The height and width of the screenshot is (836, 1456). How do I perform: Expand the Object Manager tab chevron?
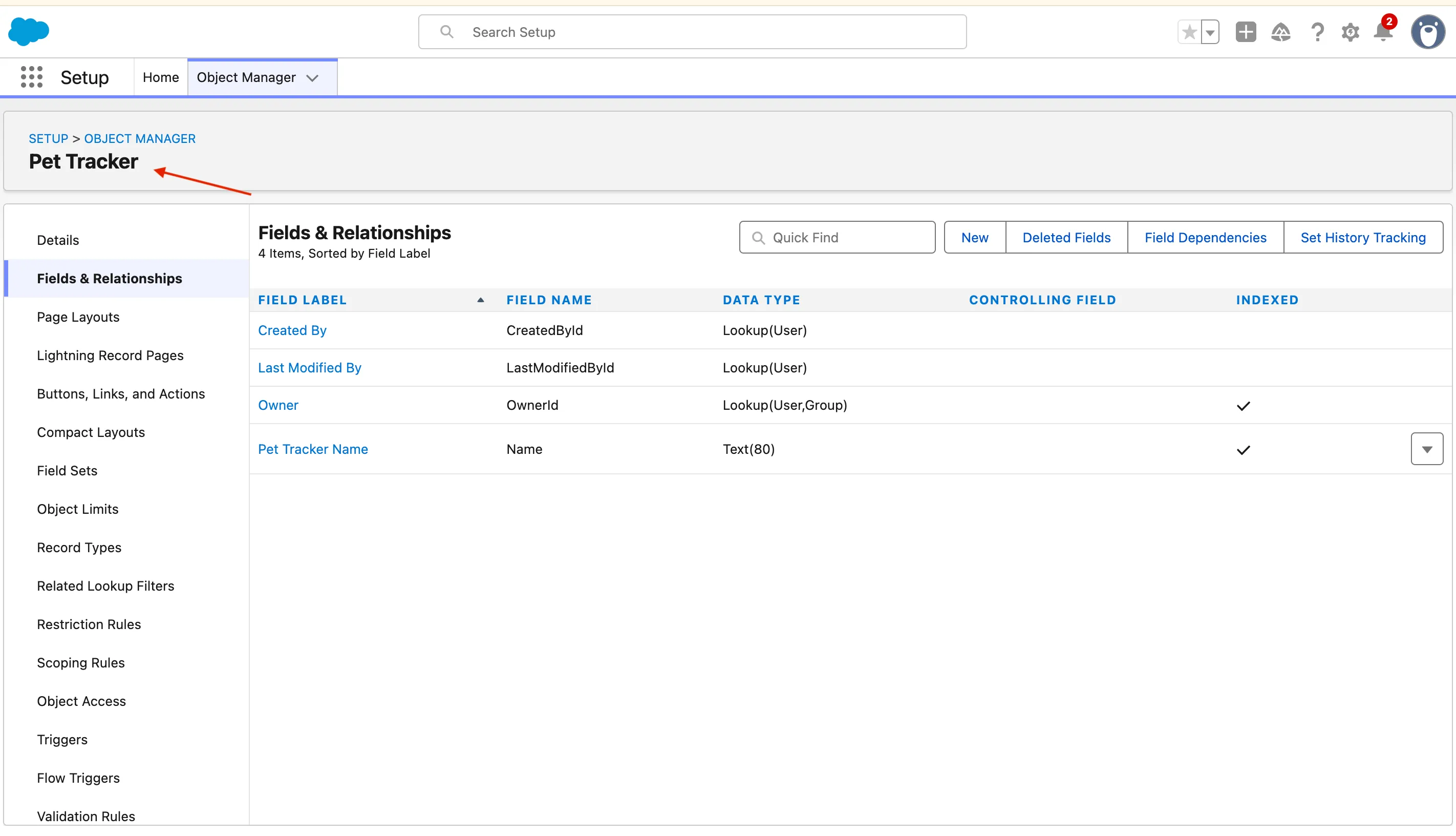313,78
